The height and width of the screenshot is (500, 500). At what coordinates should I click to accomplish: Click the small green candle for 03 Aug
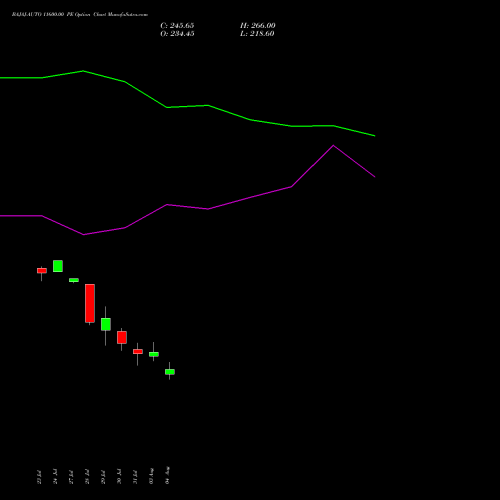point(154,354)
